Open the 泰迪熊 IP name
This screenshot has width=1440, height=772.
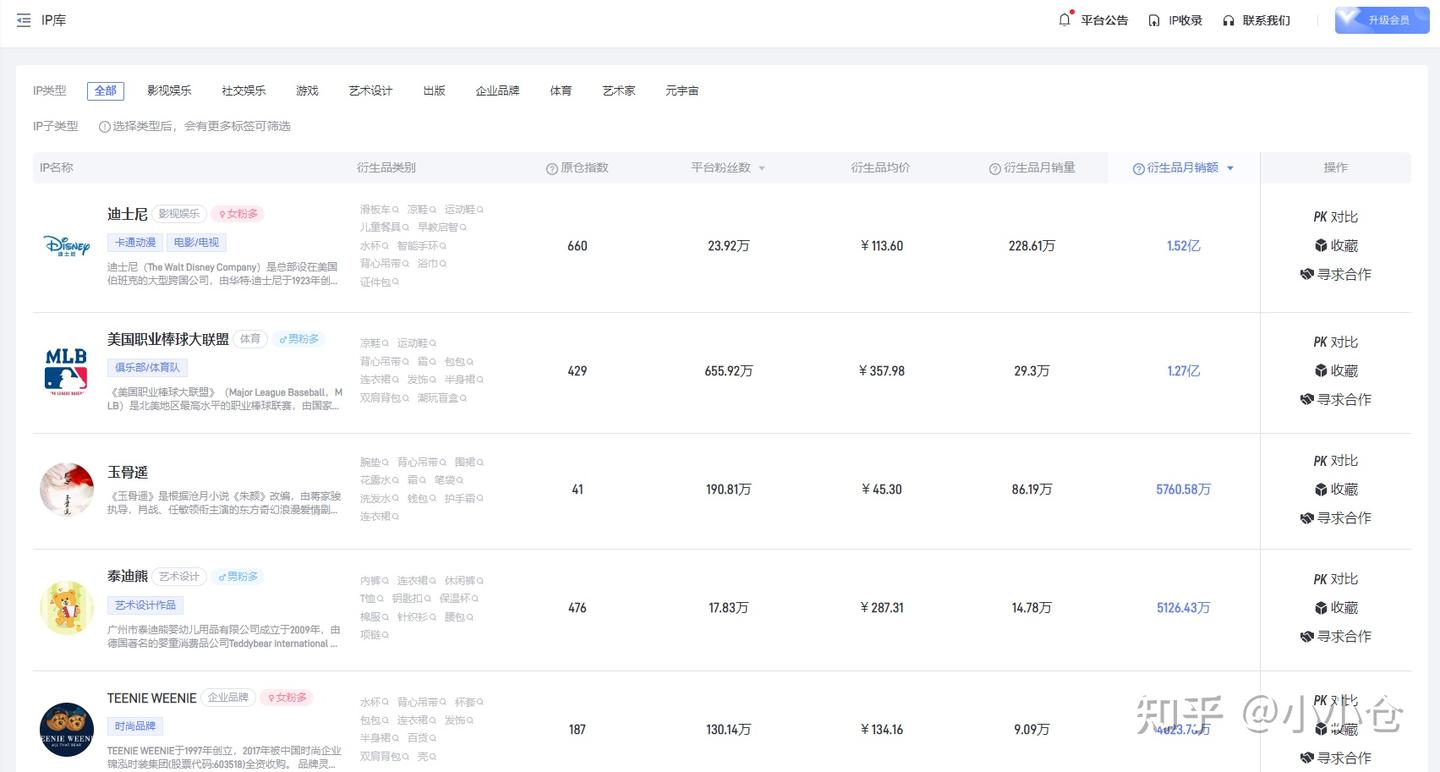[127, 577]
